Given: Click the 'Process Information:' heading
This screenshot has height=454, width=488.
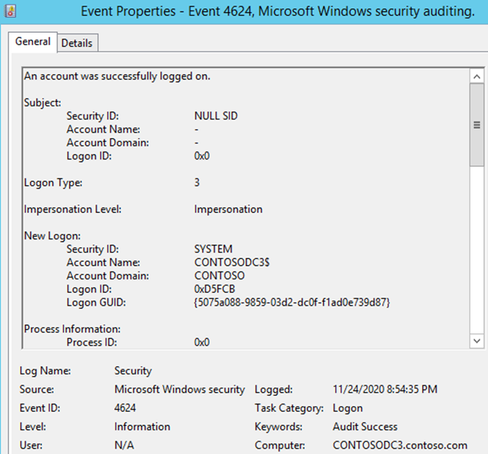Looking at the screenshot, I should (72, 329).
